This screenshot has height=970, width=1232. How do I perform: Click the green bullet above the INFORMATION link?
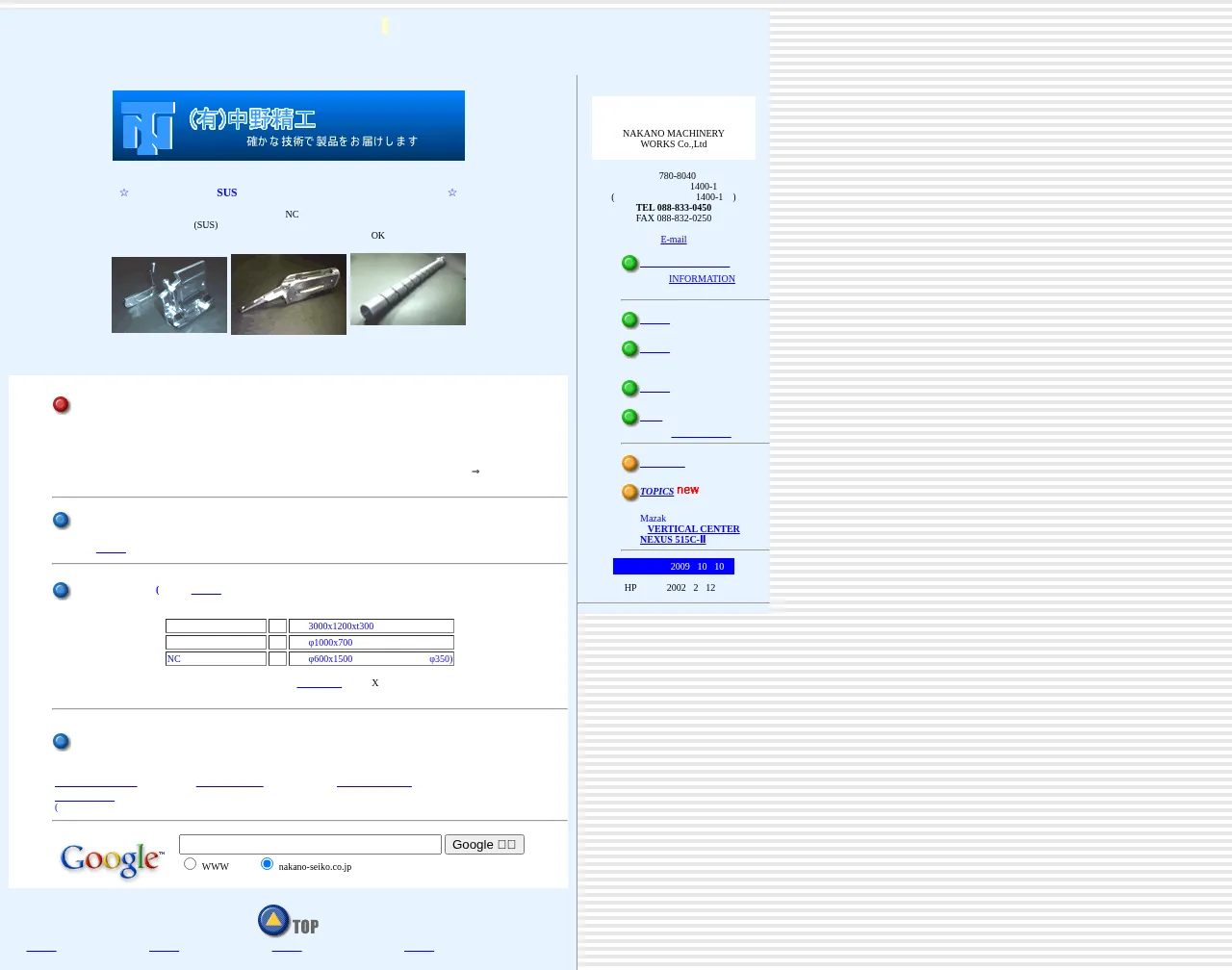point(629,264)
